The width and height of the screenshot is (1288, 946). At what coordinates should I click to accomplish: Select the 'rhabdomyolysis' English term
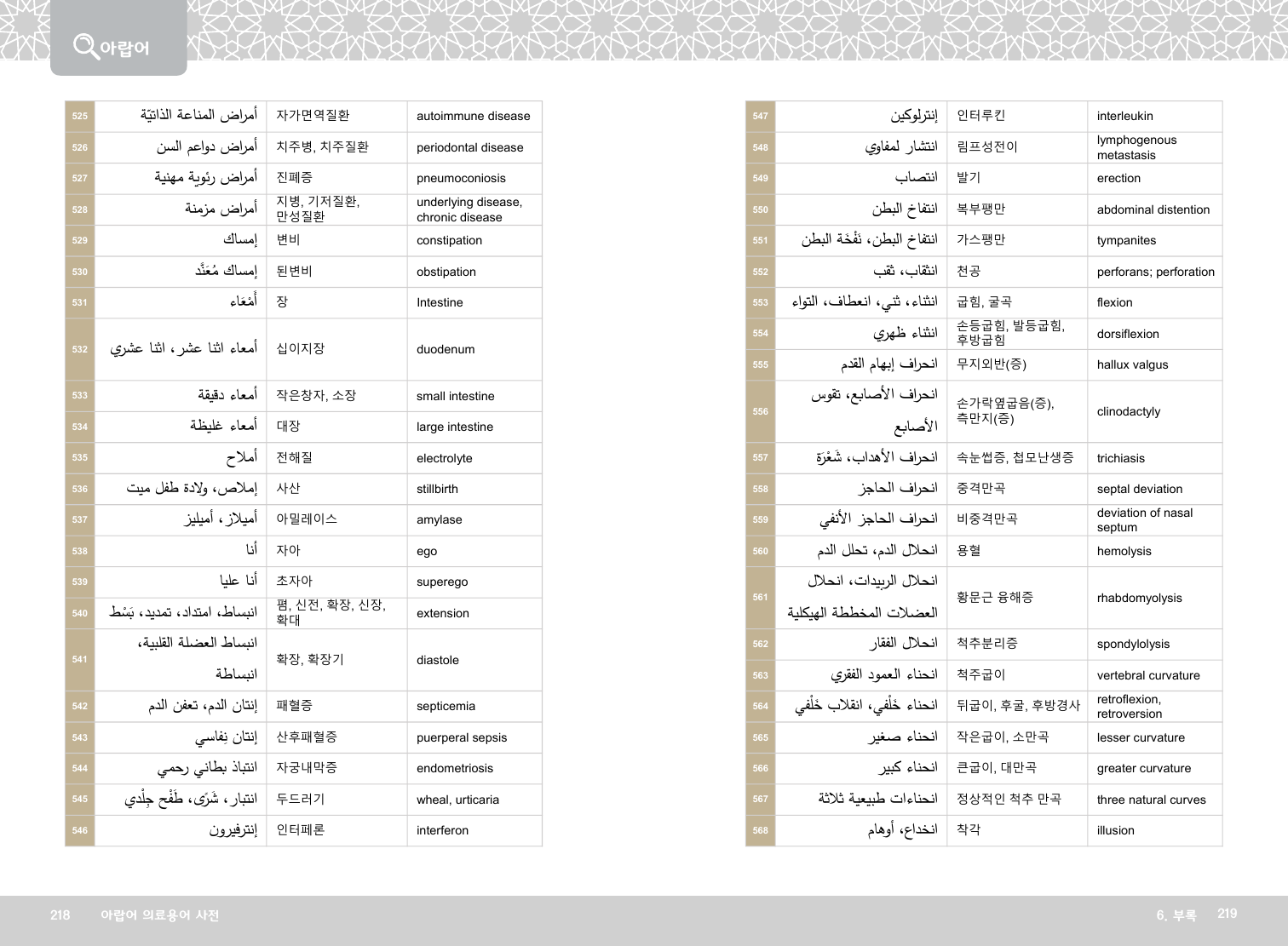click(1139, 598)
